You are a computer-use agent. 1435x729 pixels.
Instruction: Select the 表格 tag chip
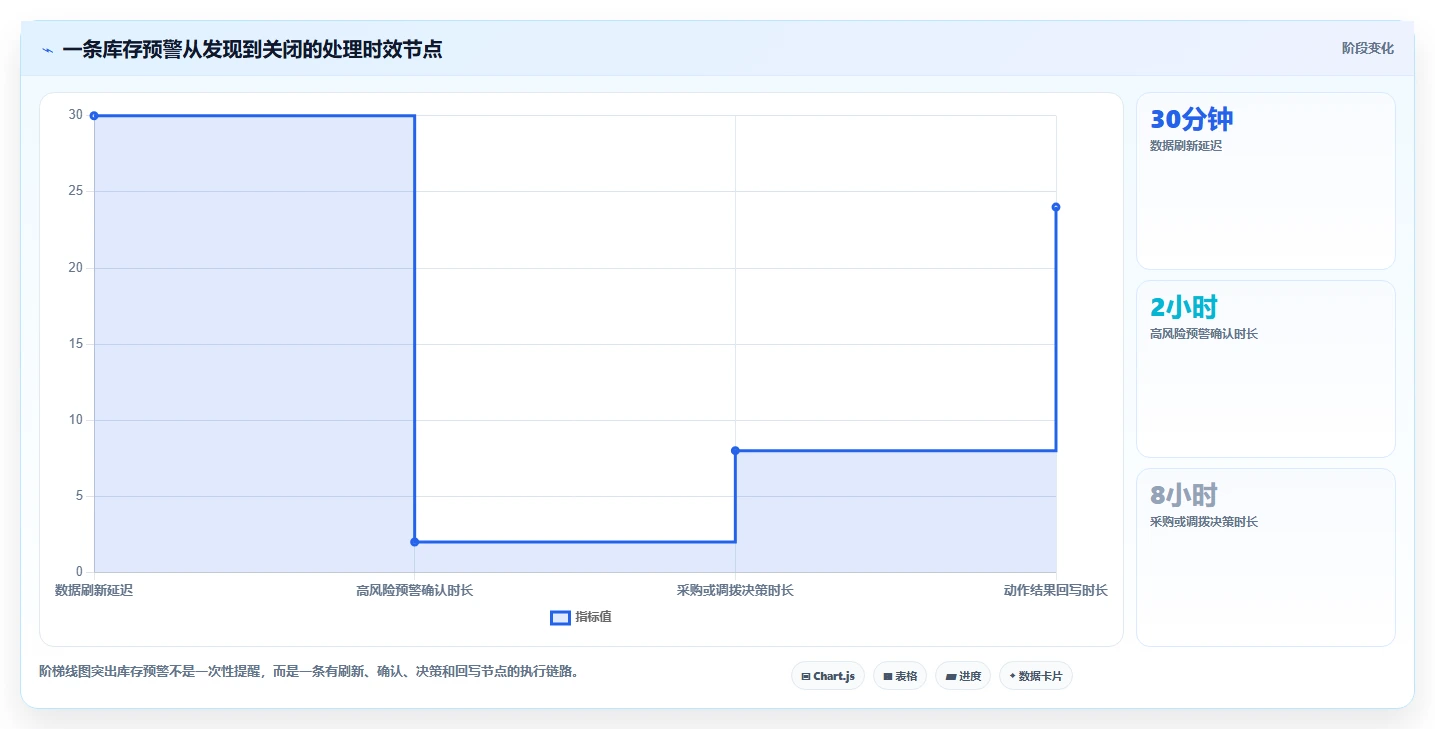[900, 676]
